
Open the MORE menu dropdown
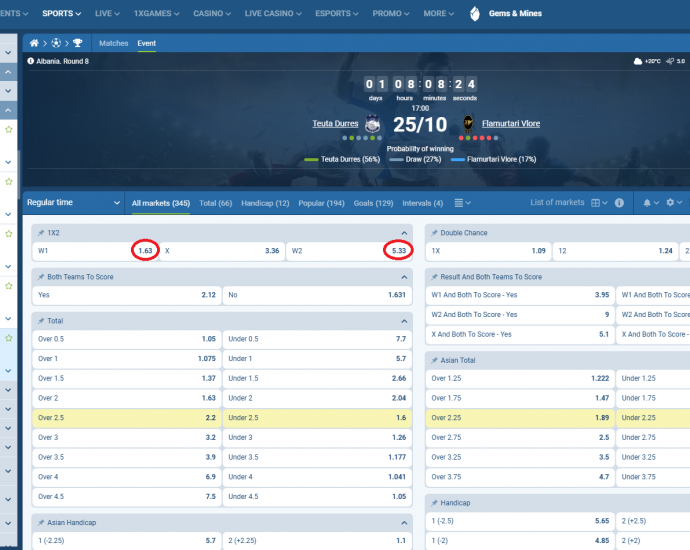(439, 14)
